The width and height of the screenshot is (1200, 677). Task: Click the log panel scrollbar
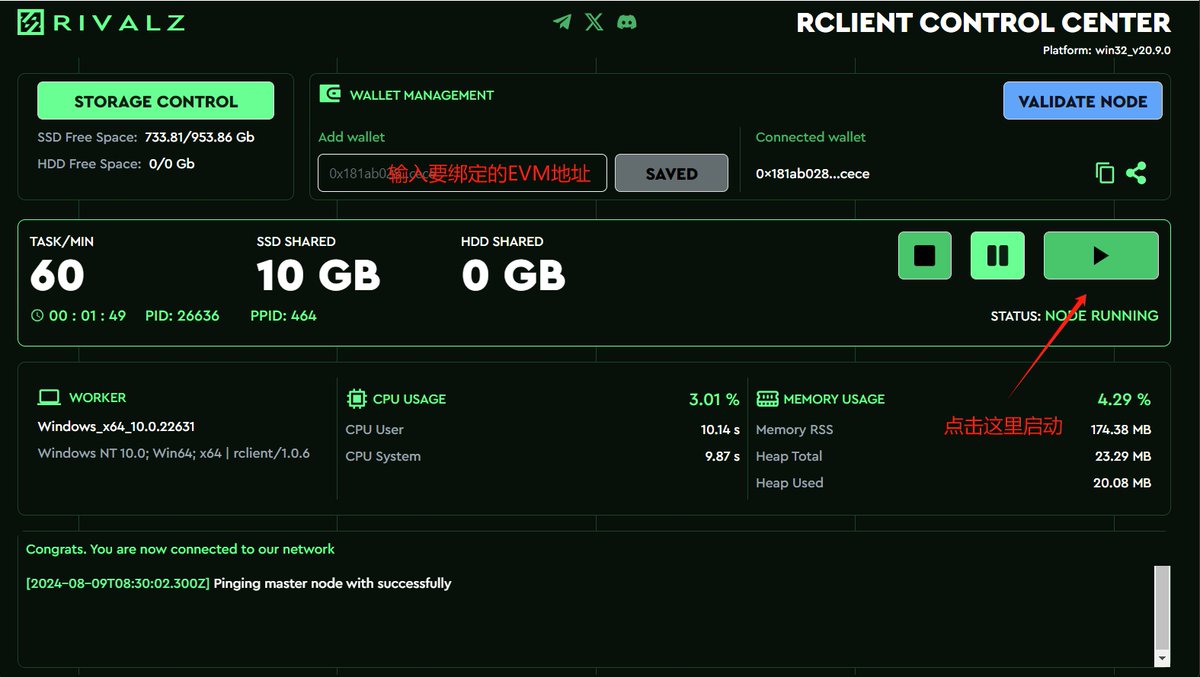[x=1161, y=607]
